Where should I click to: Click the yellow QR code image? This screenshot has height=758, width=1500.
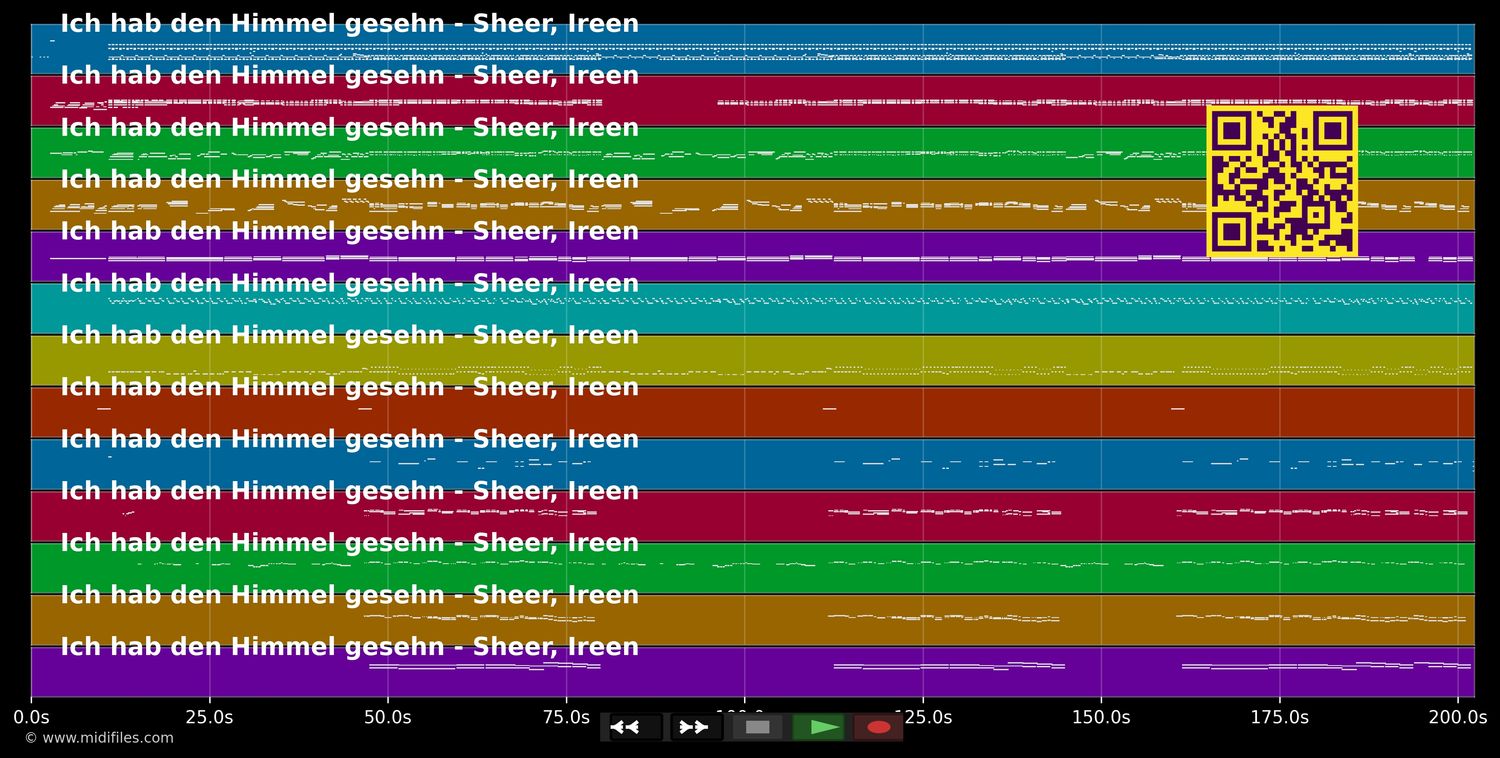pos(1282,181)
